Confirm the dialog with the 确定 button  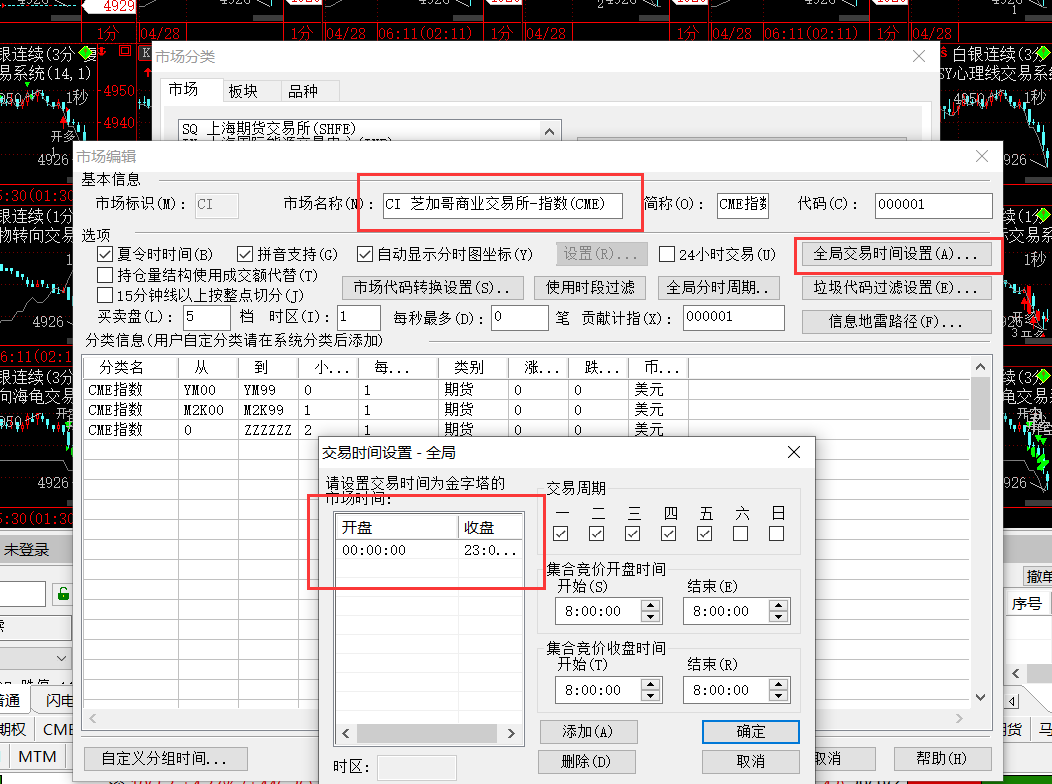[x=750, y=732]
